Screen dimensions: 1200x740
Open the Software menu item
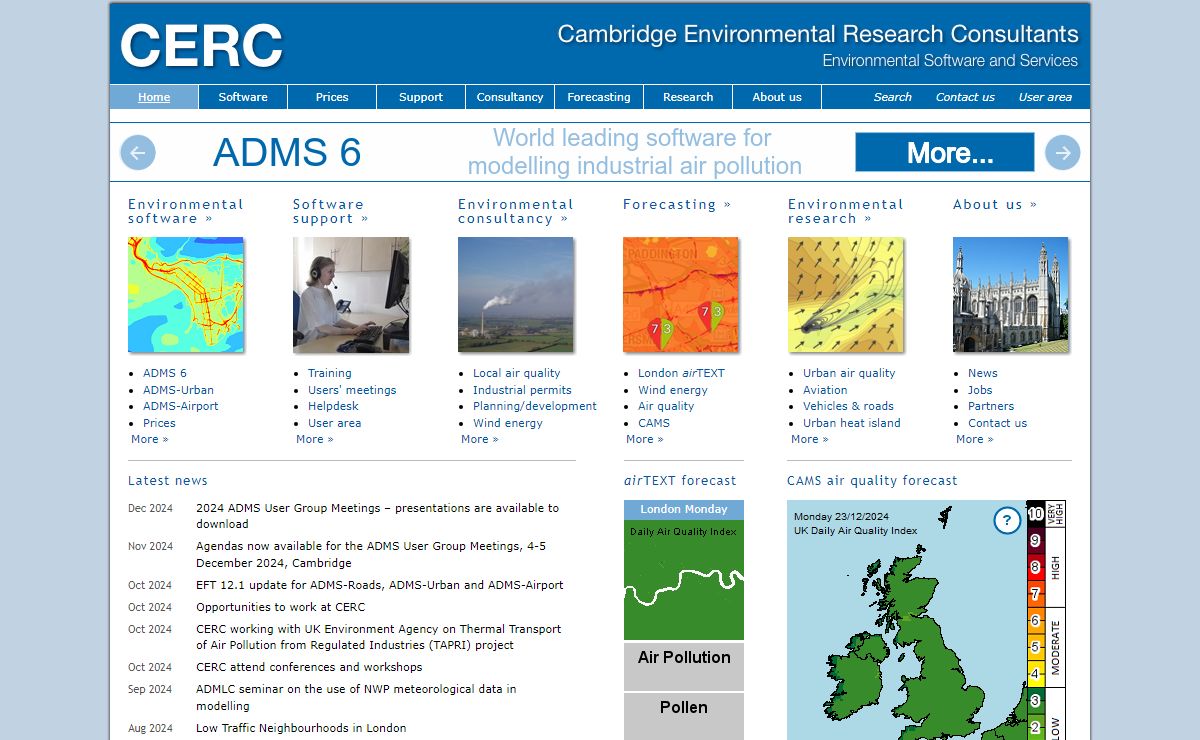243,97
